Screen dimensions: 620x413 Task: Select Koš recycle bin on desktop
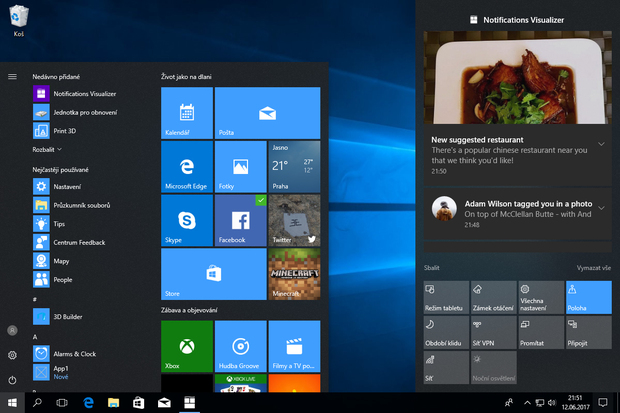pyautogui.click(x=18, y=21)
